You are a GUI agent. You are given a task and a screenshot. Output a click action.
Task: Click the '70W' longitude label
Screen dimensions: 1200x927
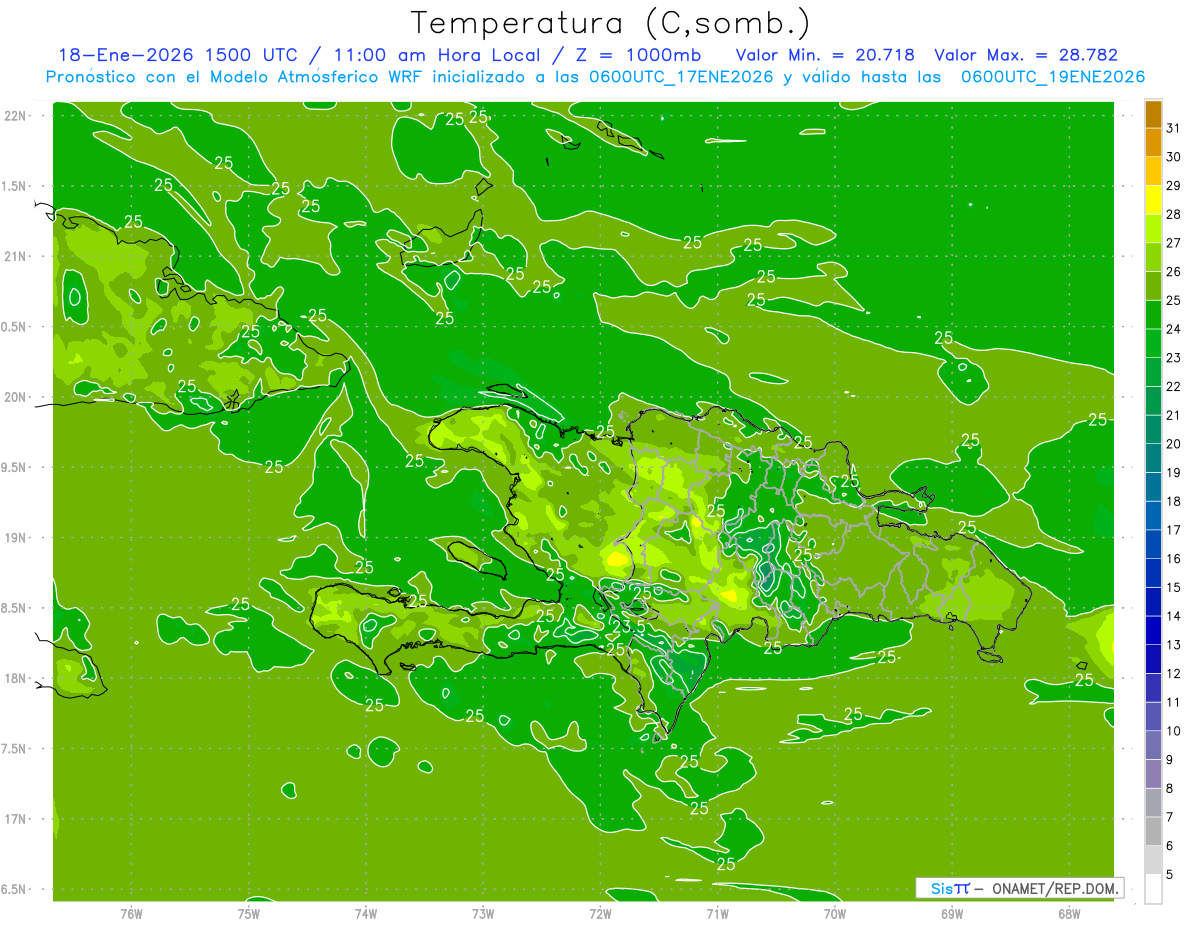(x=835, y=913)
